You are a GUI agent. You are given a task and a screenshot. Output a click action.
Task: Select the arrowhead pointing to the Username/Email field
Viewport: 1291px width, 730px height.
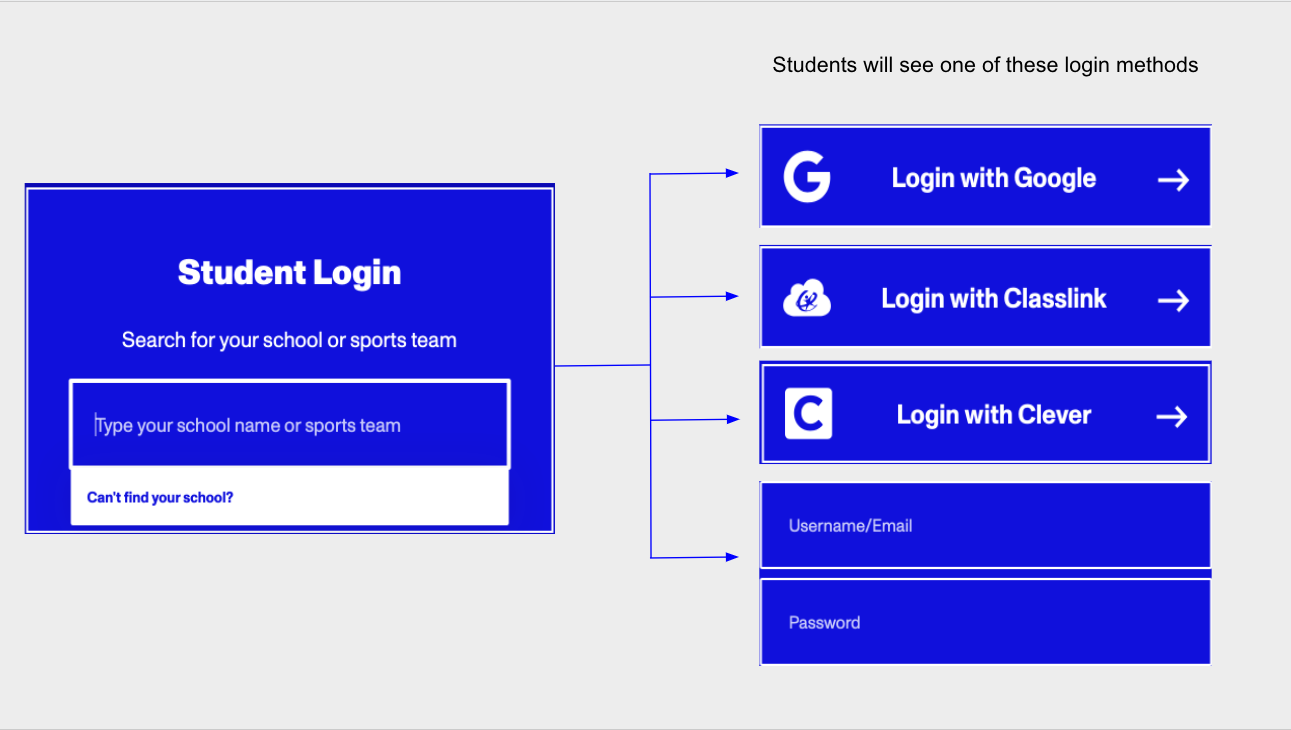click(x=732, y=557)
